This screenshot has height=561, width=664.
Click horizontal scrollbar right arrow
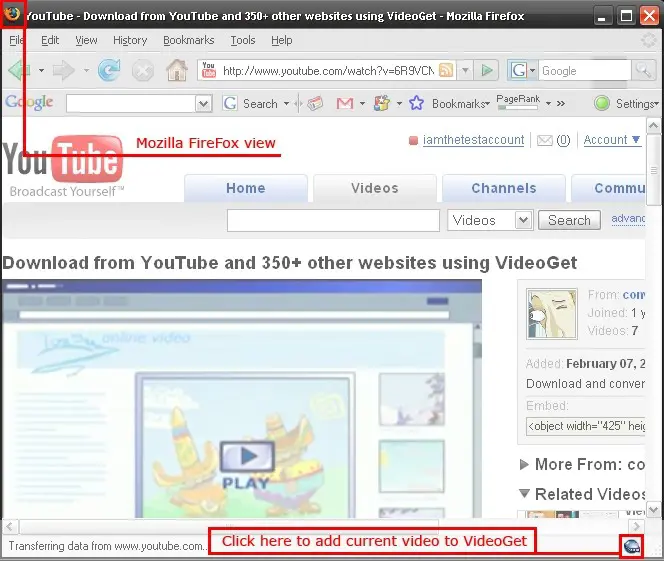point(636,527)
